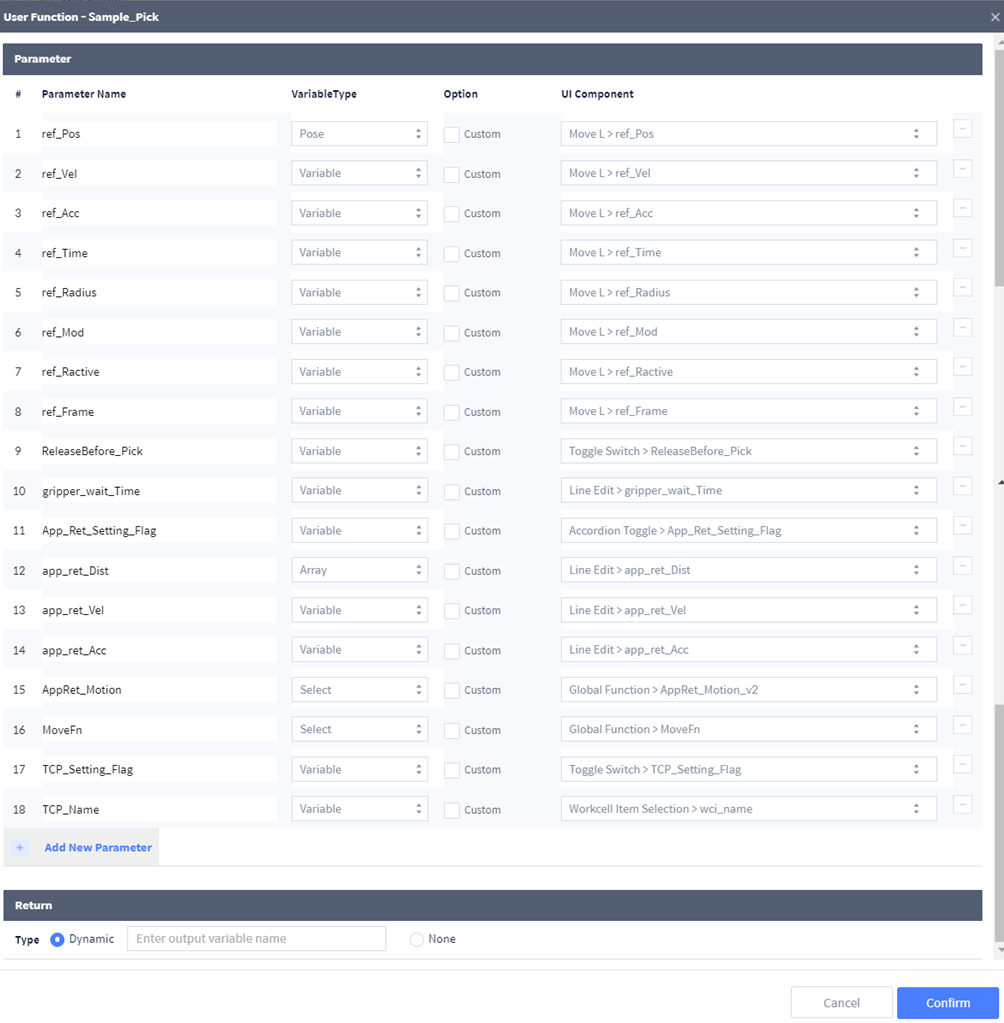Screen dimensions: 1004x1023
Task: Check the Custom box for gripper_wait_Time
Action: [x=452, y=492]
